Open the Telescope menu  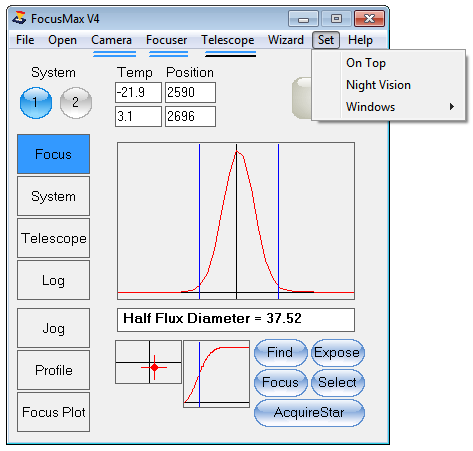(228, 40)
